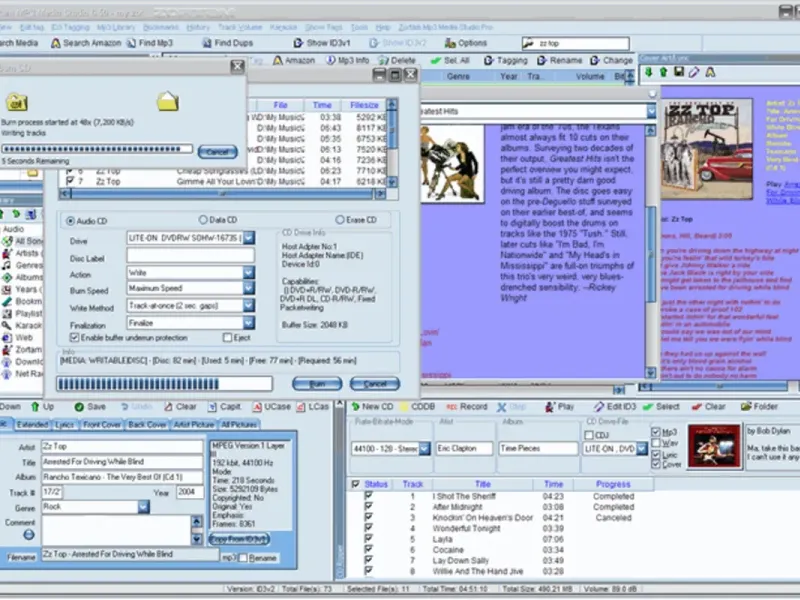Tick the Eject checkbox

click(228, 338)
